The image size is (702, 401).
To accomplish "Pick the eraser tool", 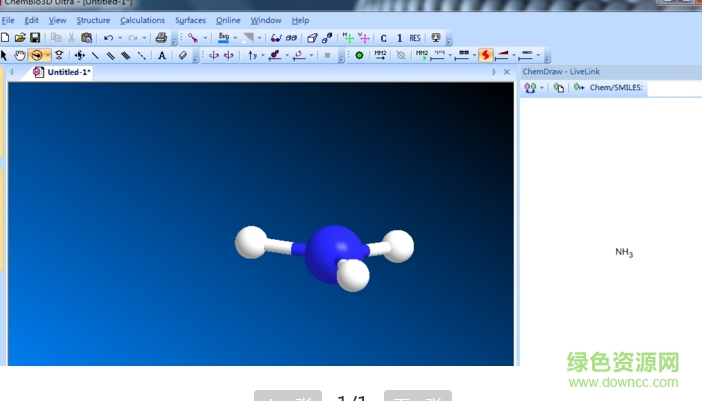I will pos(182,55).
